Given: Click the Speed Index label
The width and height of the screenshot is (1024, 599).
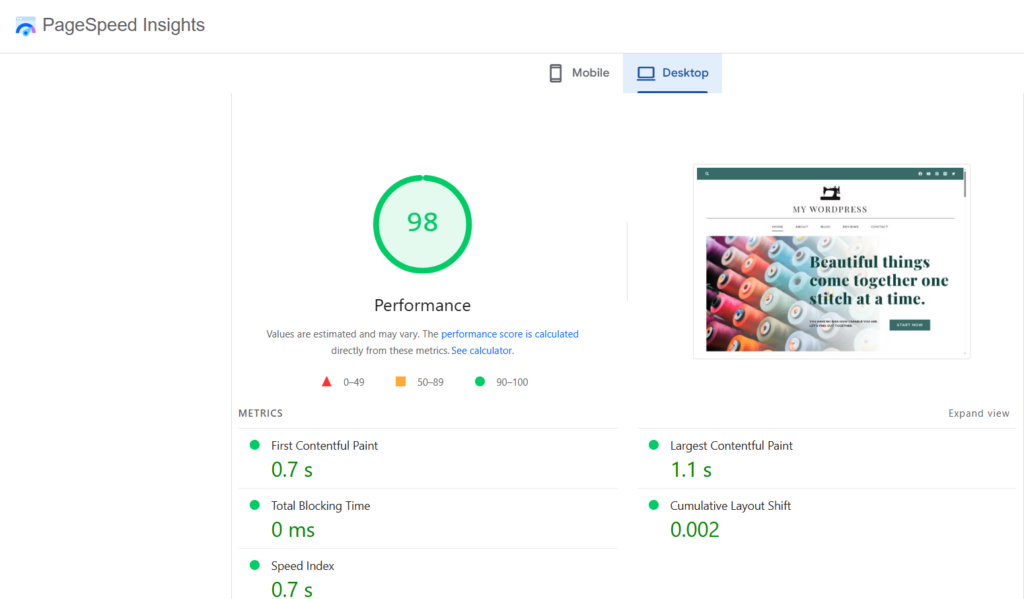Looking at the screenshot, I should pos(302,566).
